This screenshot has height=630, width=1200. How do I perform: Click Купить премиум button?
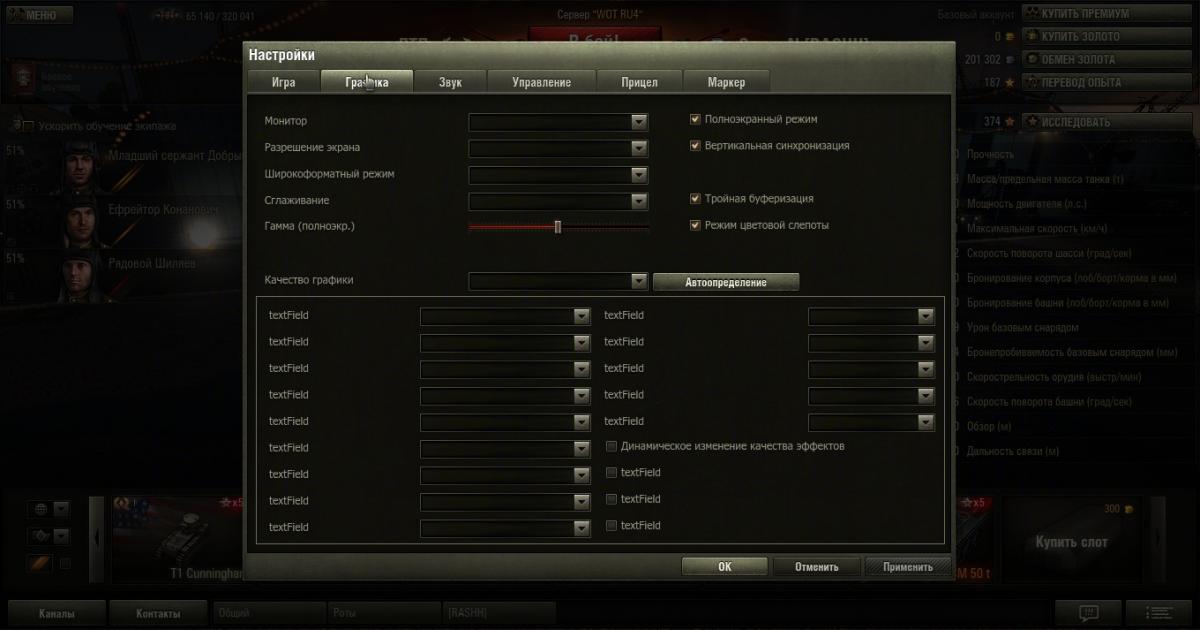[x=1106, y=14]
